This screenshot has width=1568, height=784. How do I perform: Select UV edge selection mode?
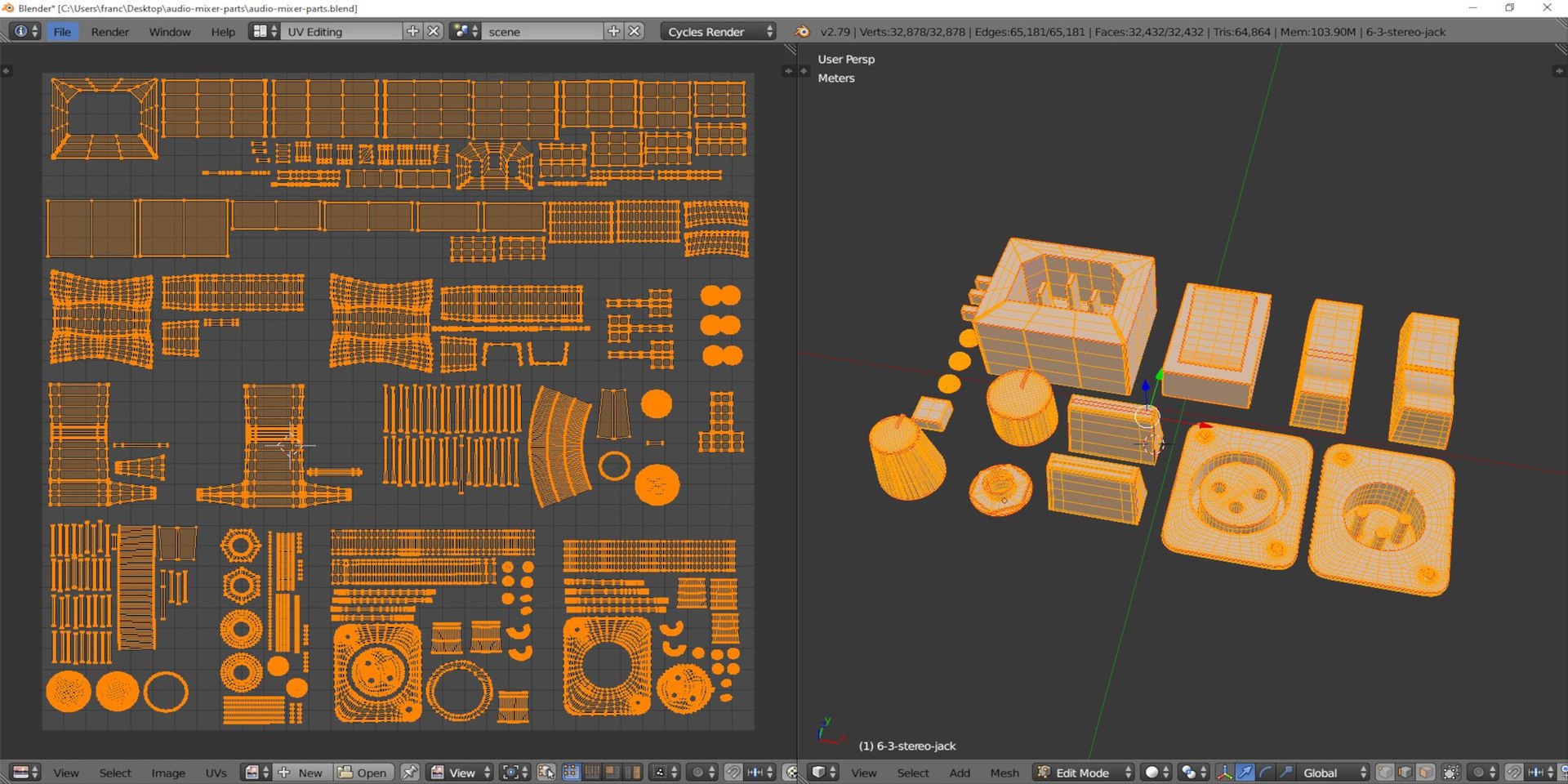point(592,772)
